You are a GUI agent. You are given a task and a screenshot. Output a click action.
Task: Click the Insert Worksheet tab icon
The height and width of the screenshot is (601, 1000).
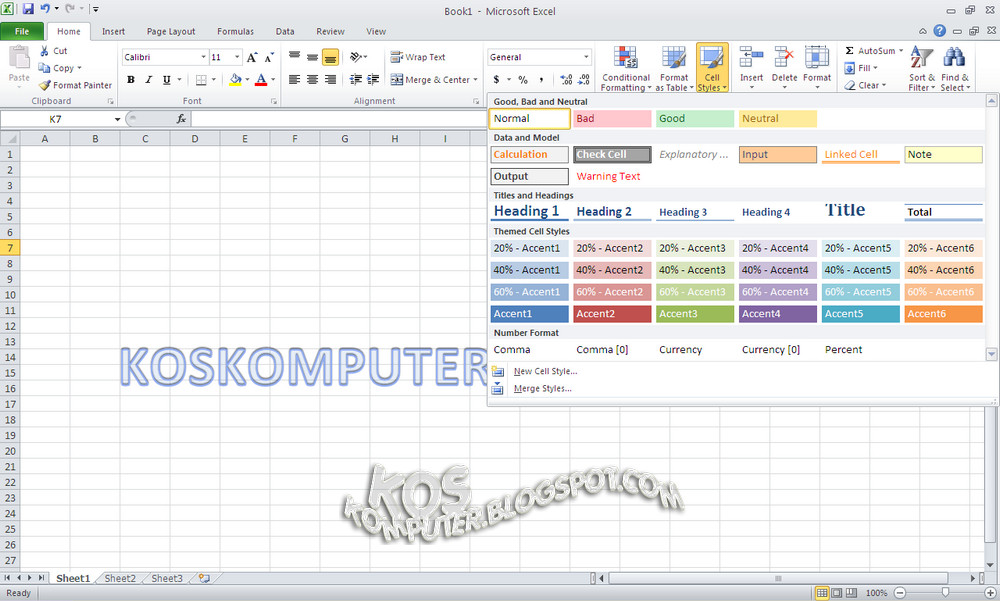pyautogui.click(x=204, y=578)
